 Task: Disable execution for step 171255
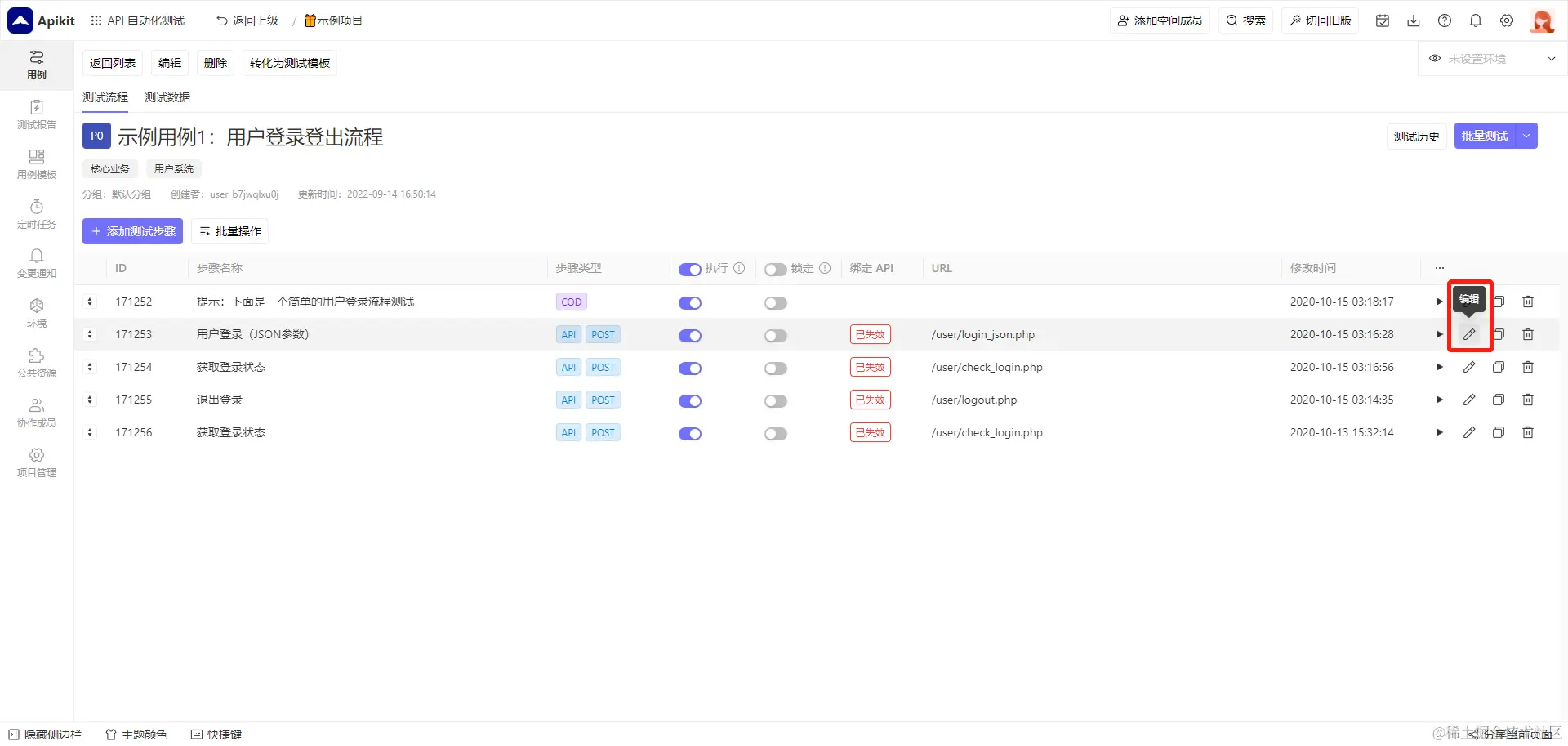click(x=690, y=401)
